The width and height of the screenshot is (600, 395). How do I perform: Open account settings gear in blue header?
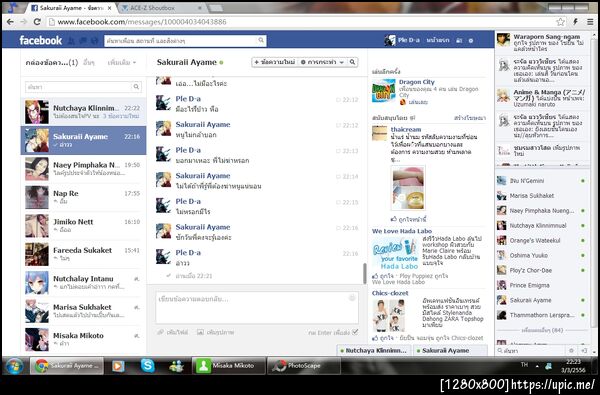click(471, 40)
